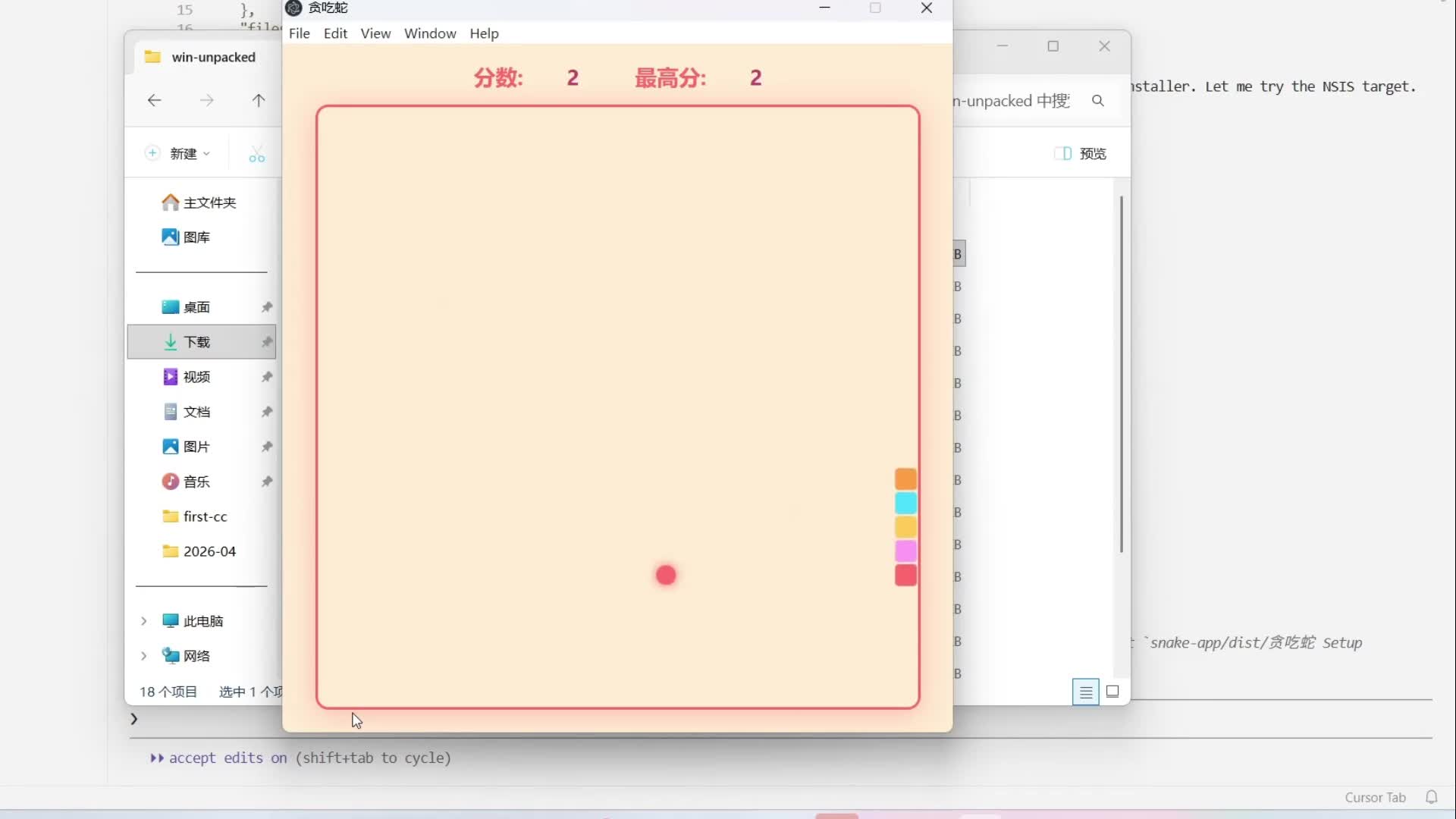The image size is (1456, 819).
Task: Click the cut scissors icon in Explorer
Action: 257,155
